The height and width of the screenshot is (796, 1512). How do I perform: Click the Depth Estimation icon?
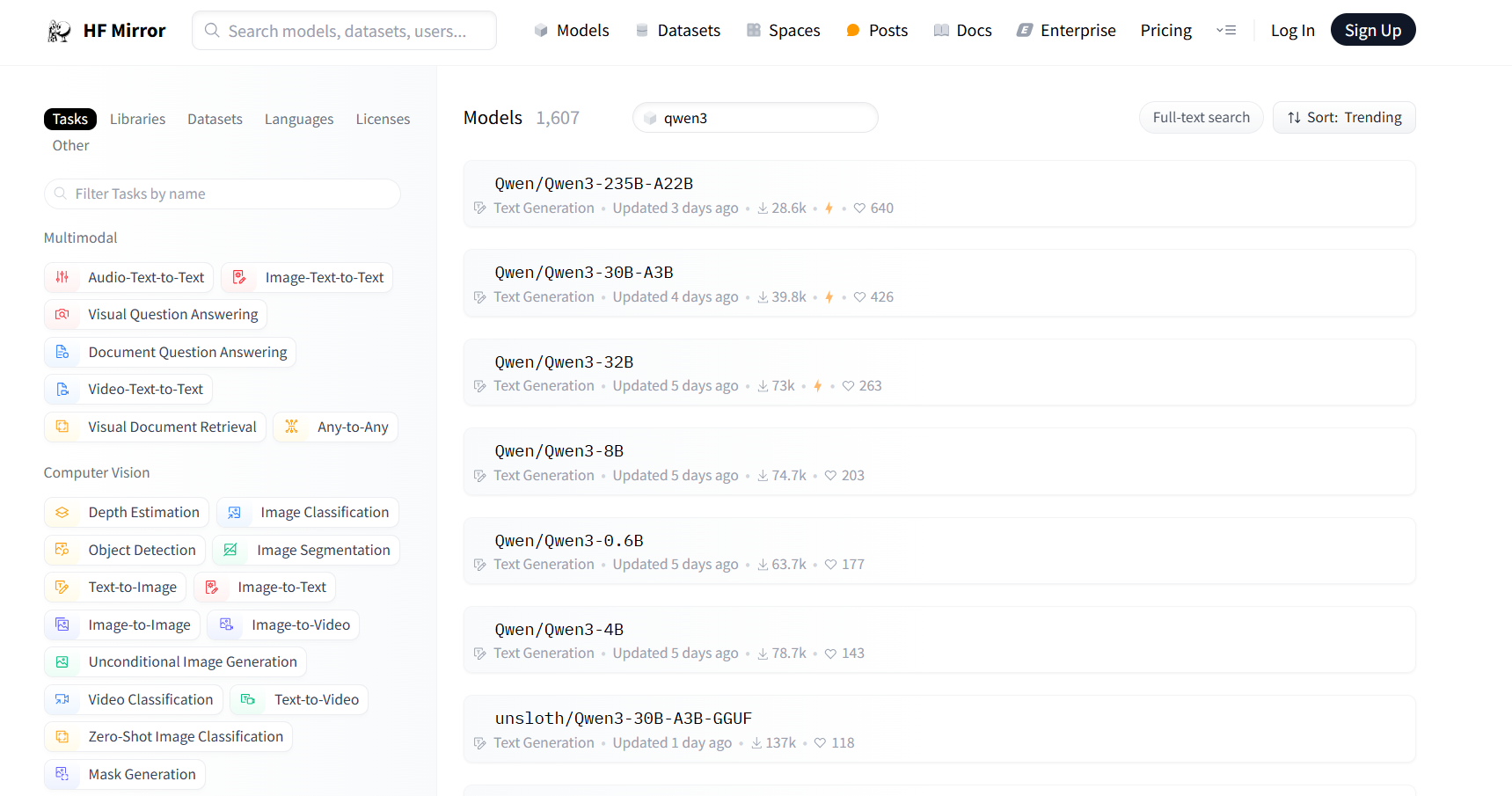pyautogui.click(x=62, y=512)
